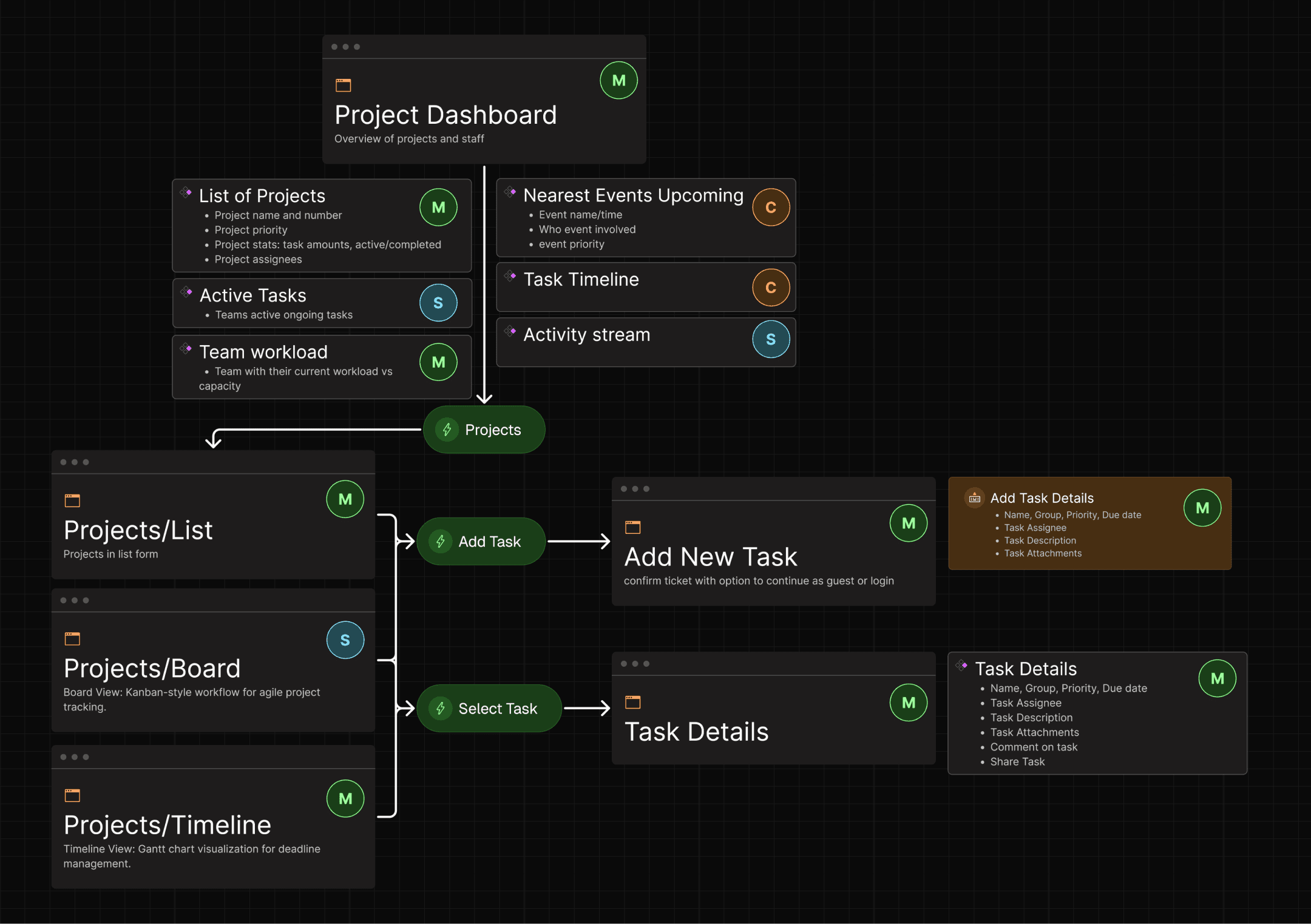This screenshot has height=924, width=1311.
Task: Click the M badge on Task Details card
Action: (1217, 678)
